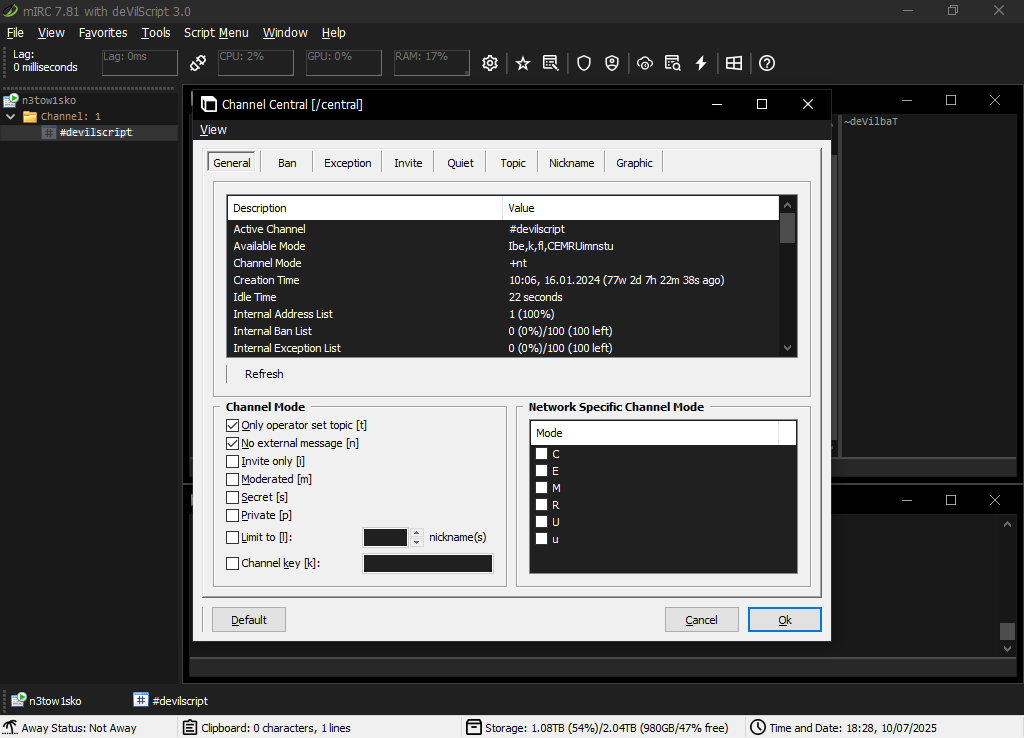Check network mode E

(x=541, y=470)
